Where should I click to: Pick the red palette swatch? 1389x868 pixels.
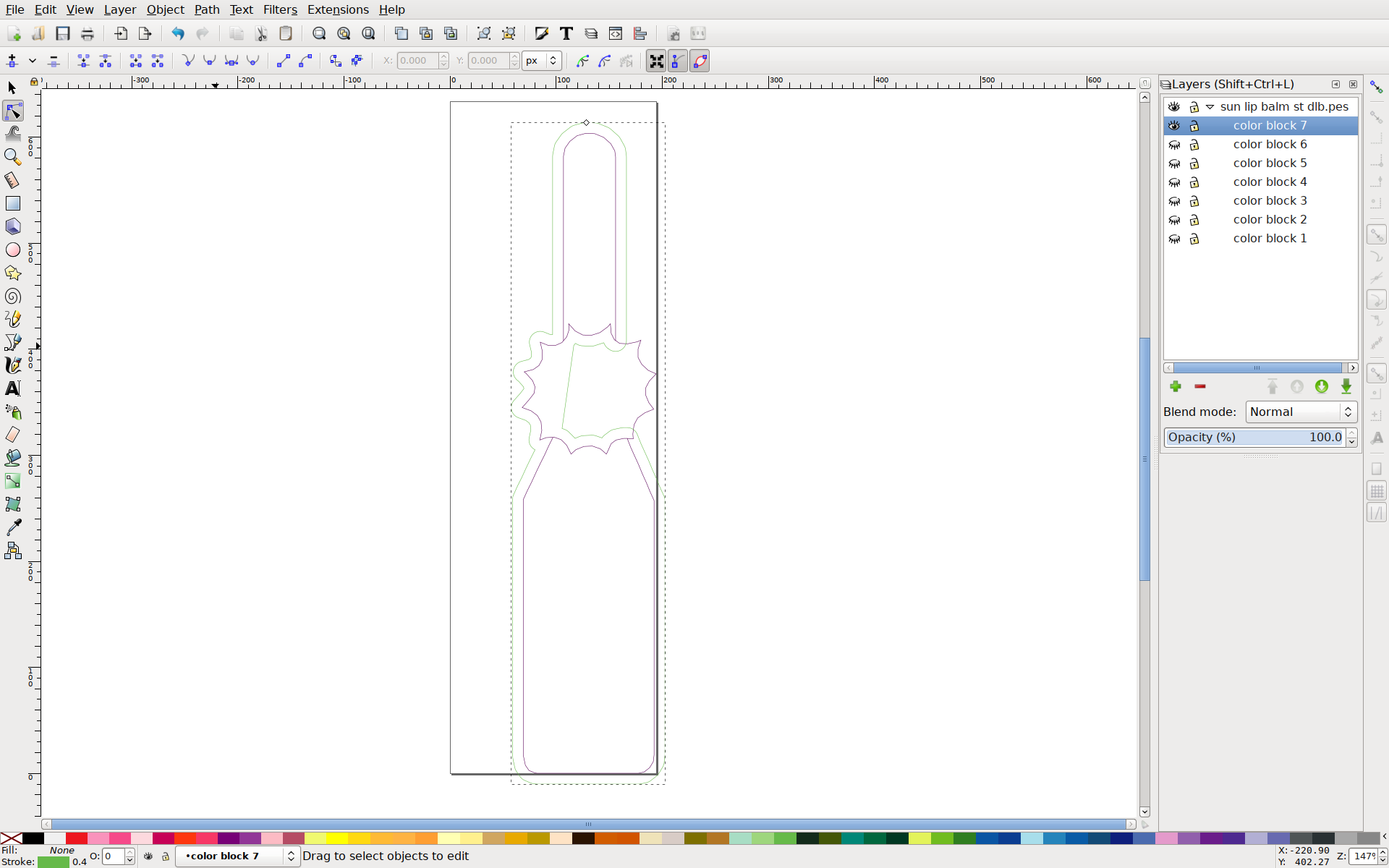pos(77,838)
